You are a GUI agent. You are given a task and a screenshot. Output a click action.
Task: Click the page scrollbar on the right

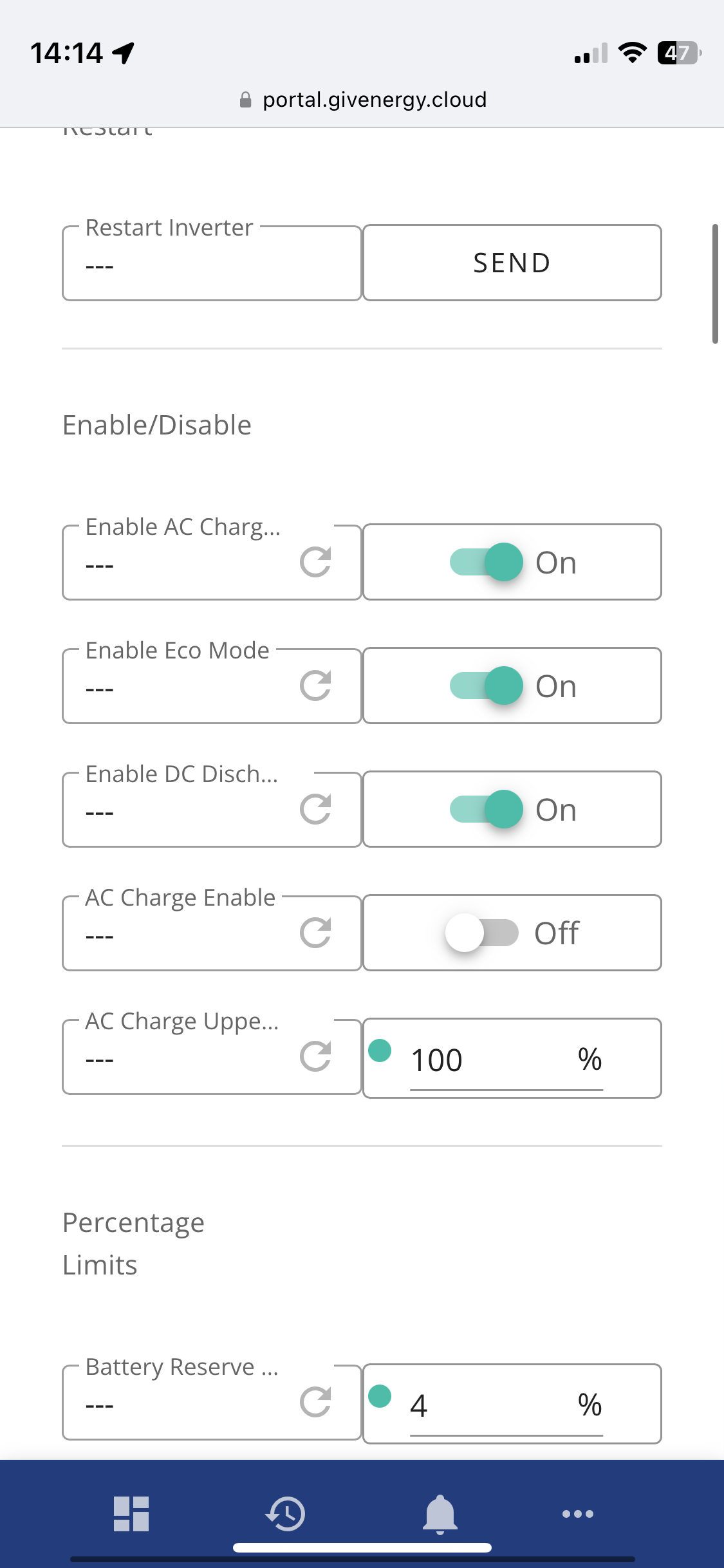pyautogui.click(x=715, y=284)
